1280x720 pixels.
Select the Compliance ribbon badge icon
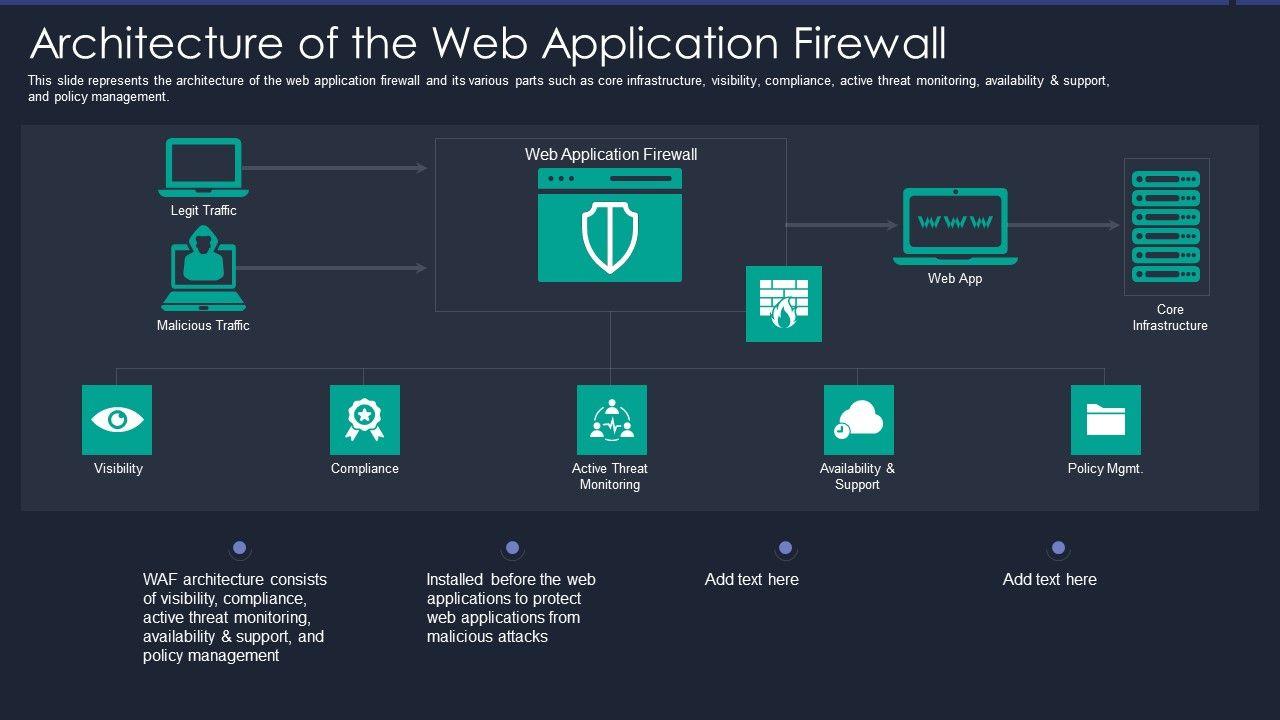coord(365,420)
